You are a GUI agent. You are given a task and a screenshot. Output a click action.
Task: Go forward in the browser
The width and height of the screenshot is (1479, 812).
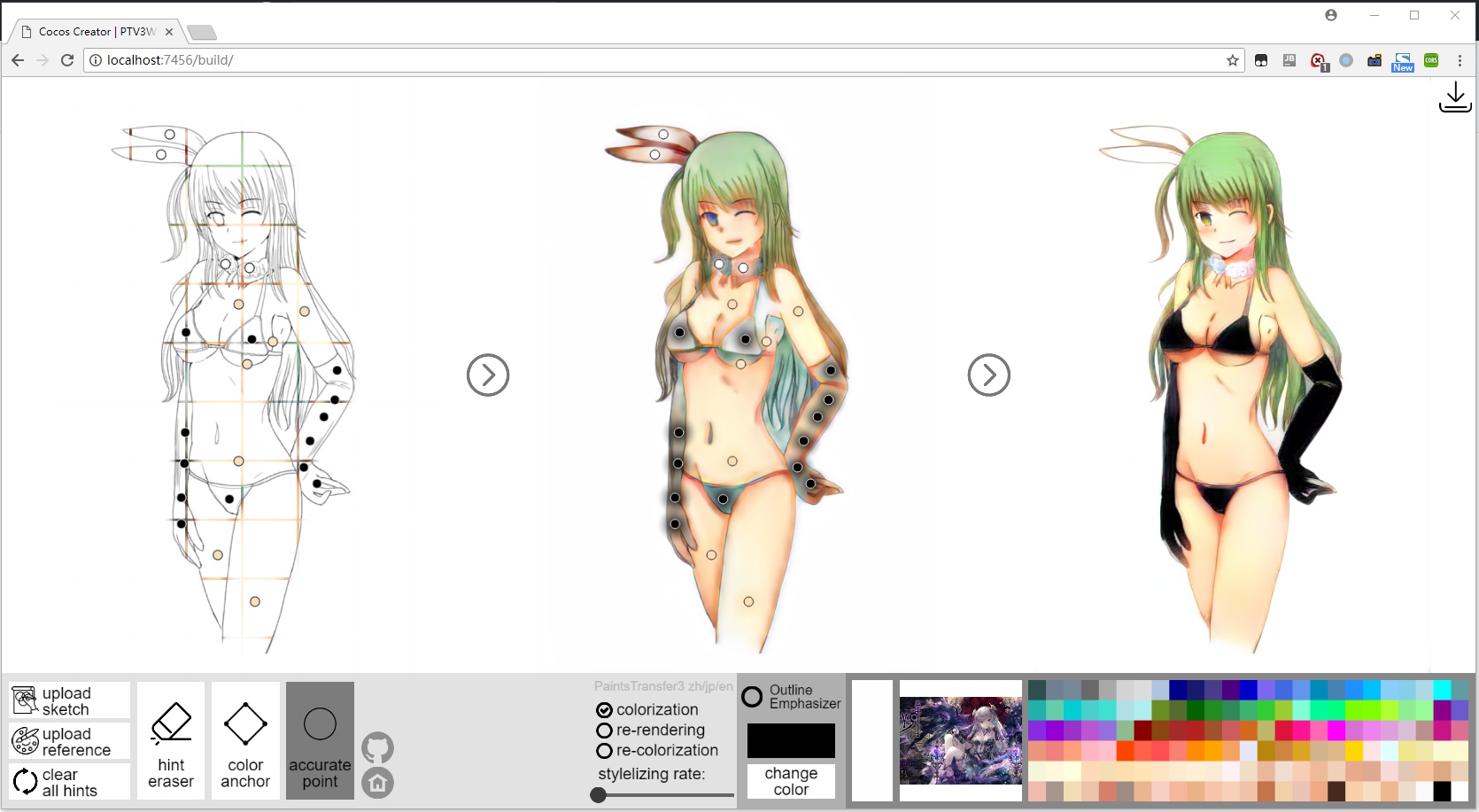[43, 60]
